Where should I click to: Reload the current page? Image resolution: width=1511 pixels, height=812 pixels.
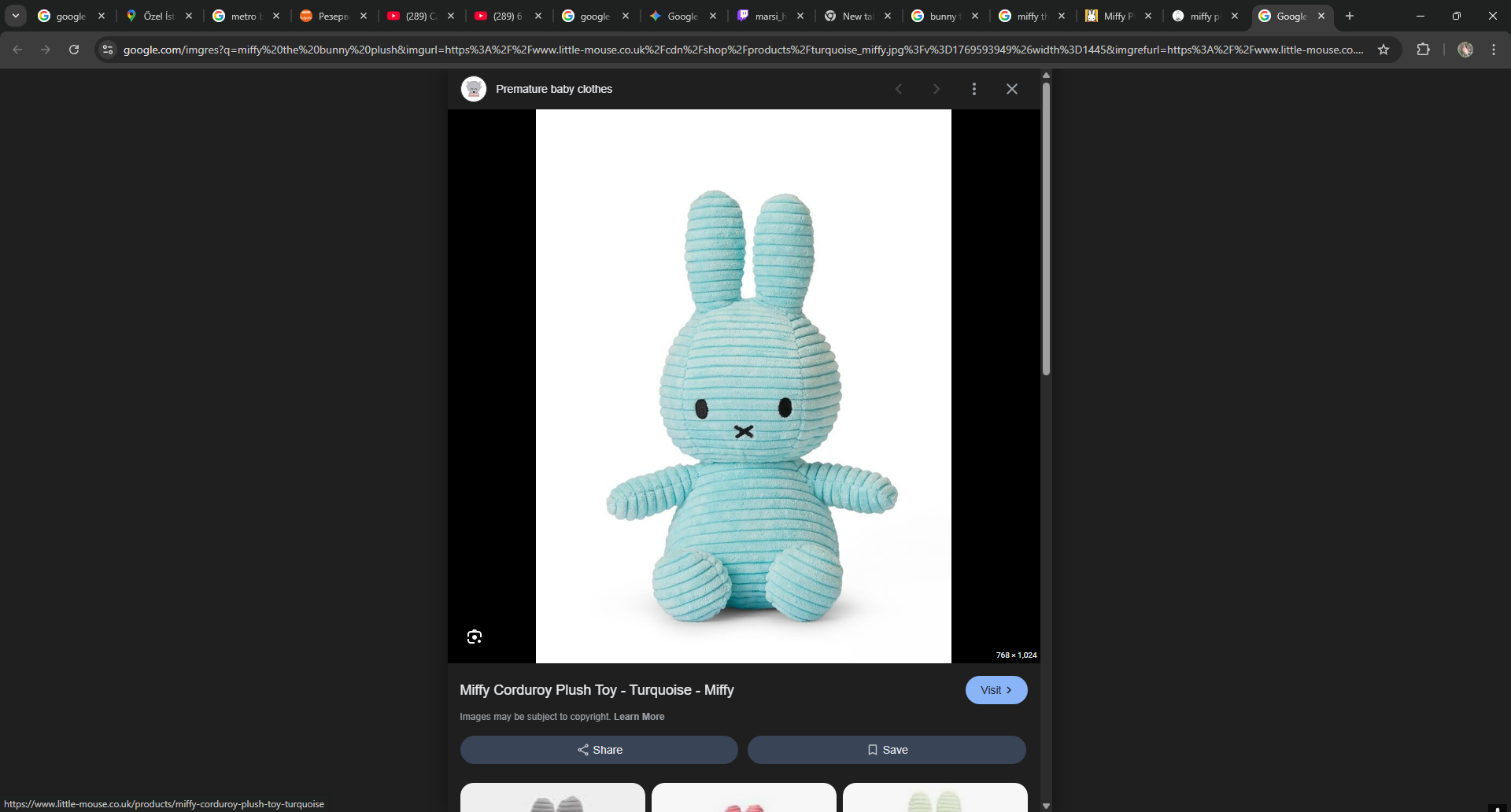[x=74, y=50]
